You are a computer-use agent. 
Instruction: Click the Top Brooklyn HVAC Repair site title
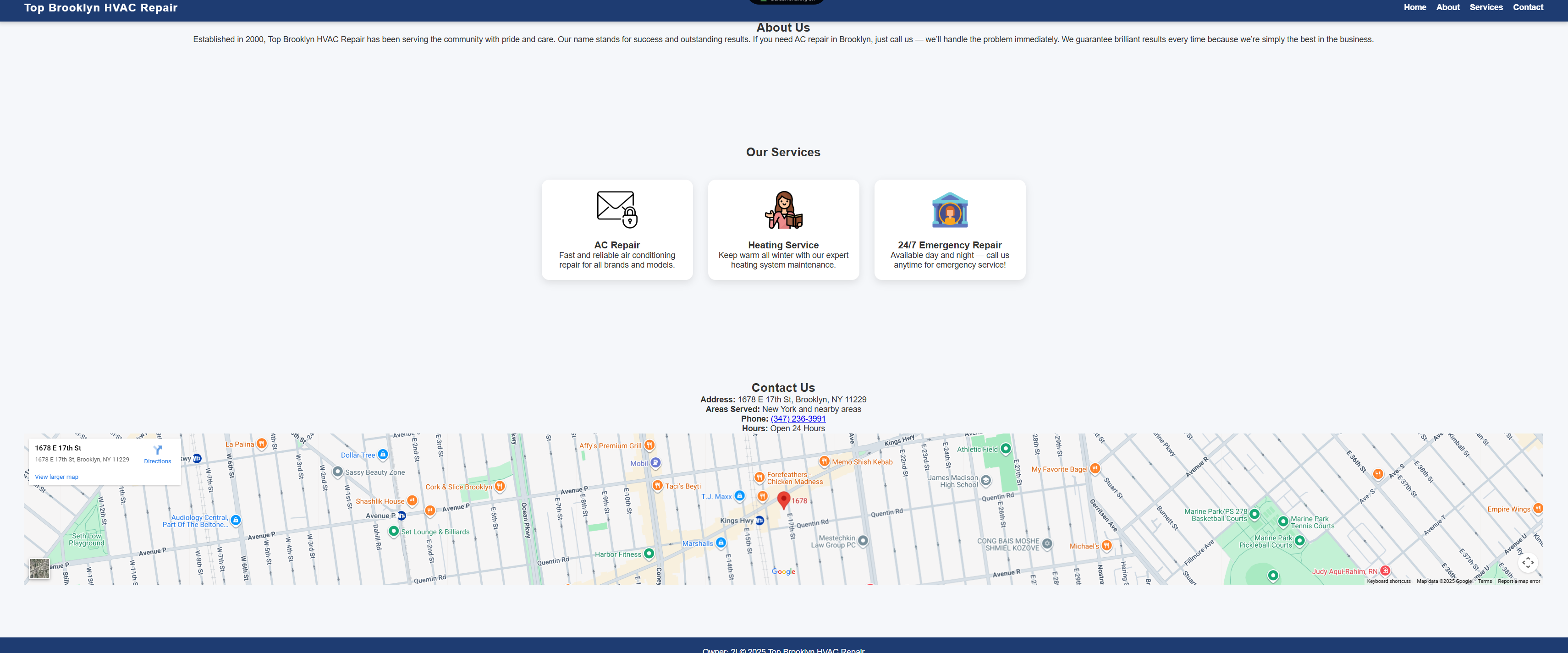point(101,8)
